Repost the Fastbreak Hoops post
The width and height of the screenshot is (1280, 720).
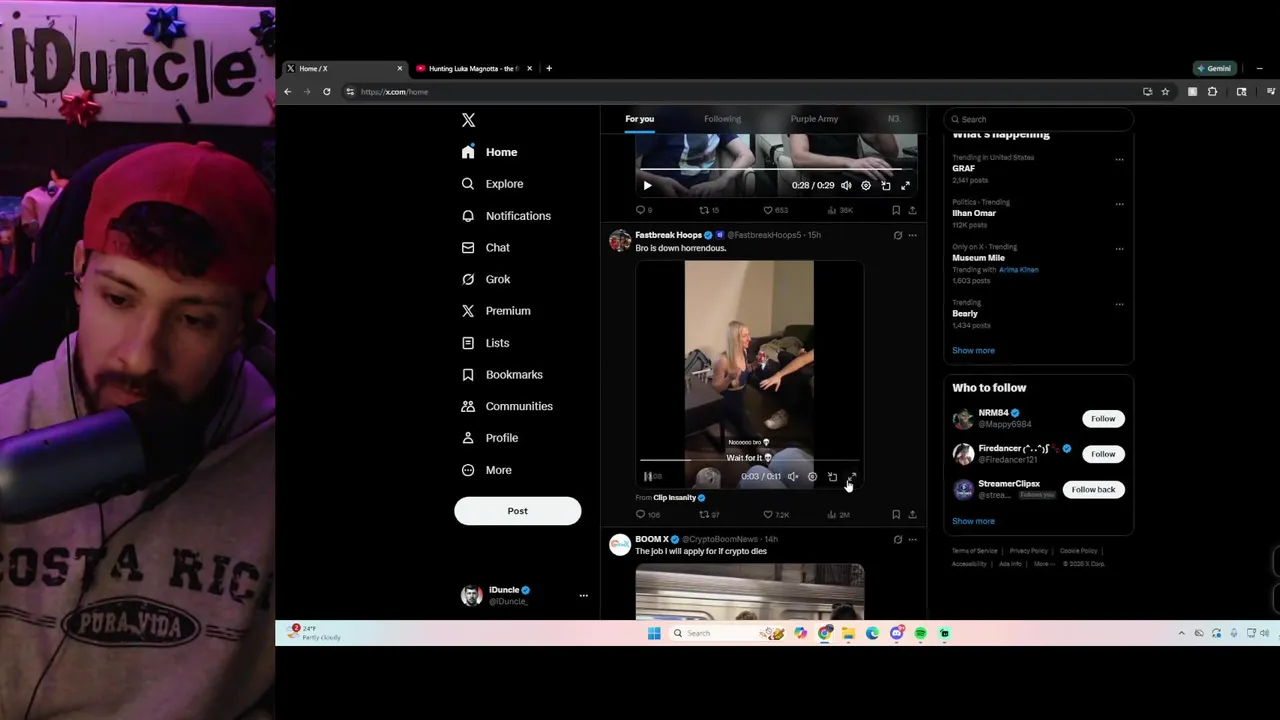pos(709,515)
